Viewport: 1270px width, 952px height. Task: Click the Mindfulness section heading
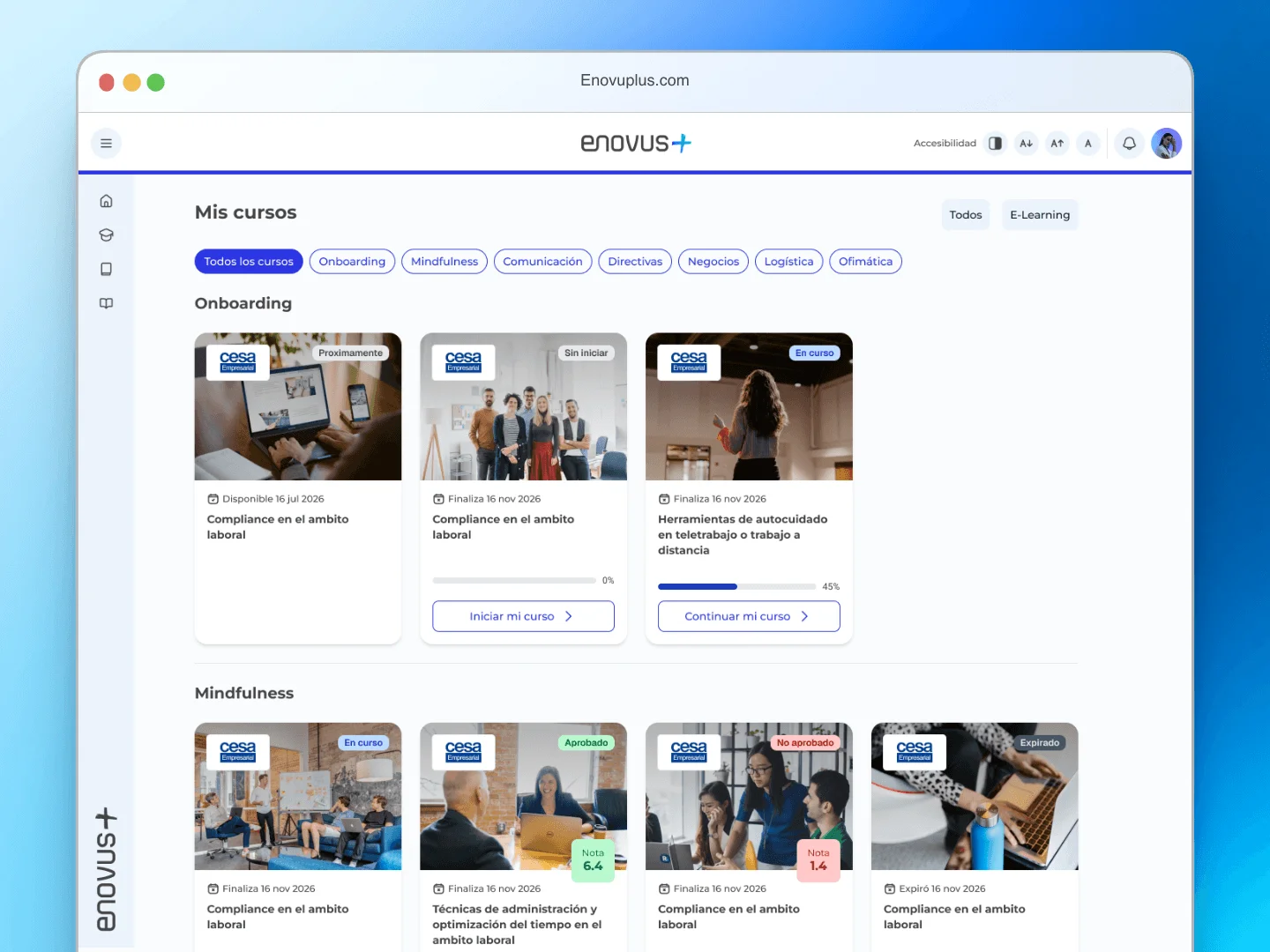[x=244, y=693]
